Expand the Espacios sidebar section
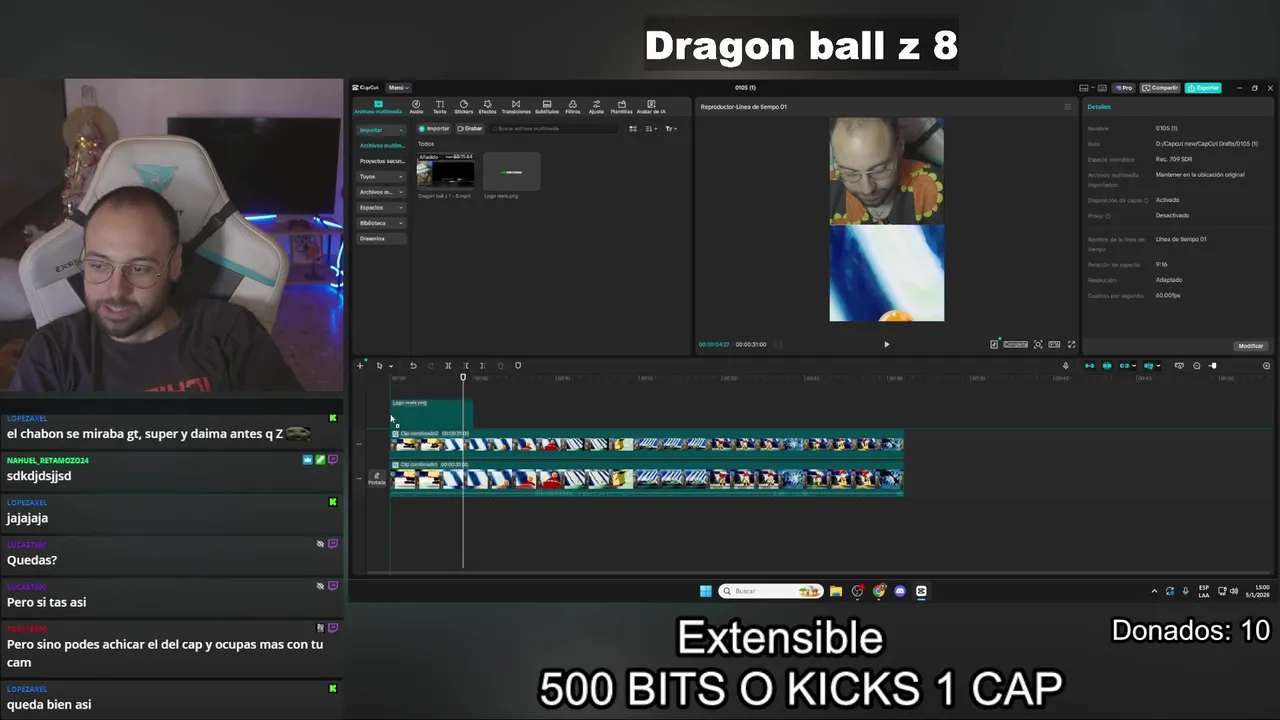 tap(381, 207)
